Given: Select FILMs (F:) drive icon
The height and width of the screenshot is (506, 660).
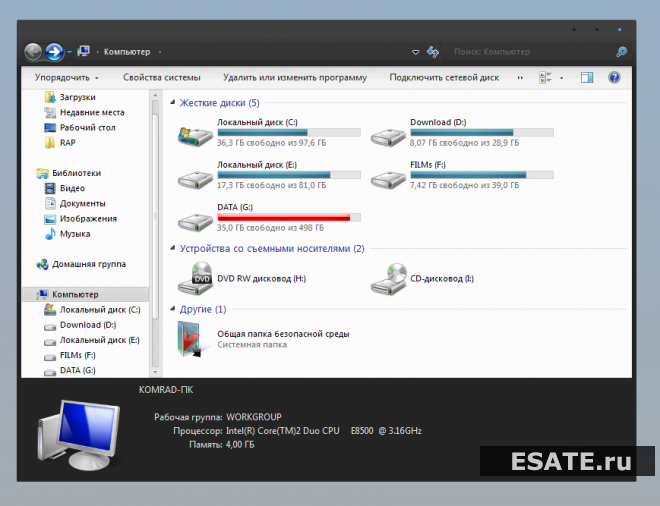Looking at the screenshot, I should point(388,179).
